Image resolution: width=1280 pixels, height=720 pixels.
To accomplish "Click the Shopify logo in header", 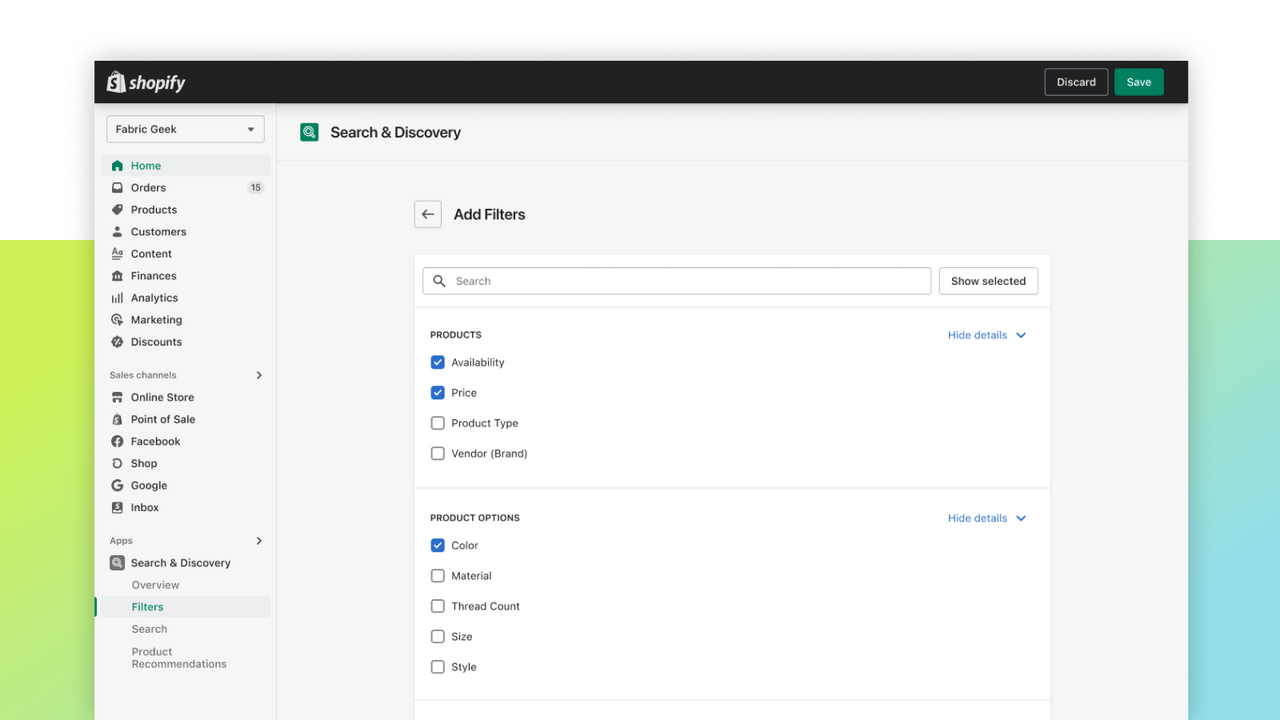I will (x=146, y=82).
